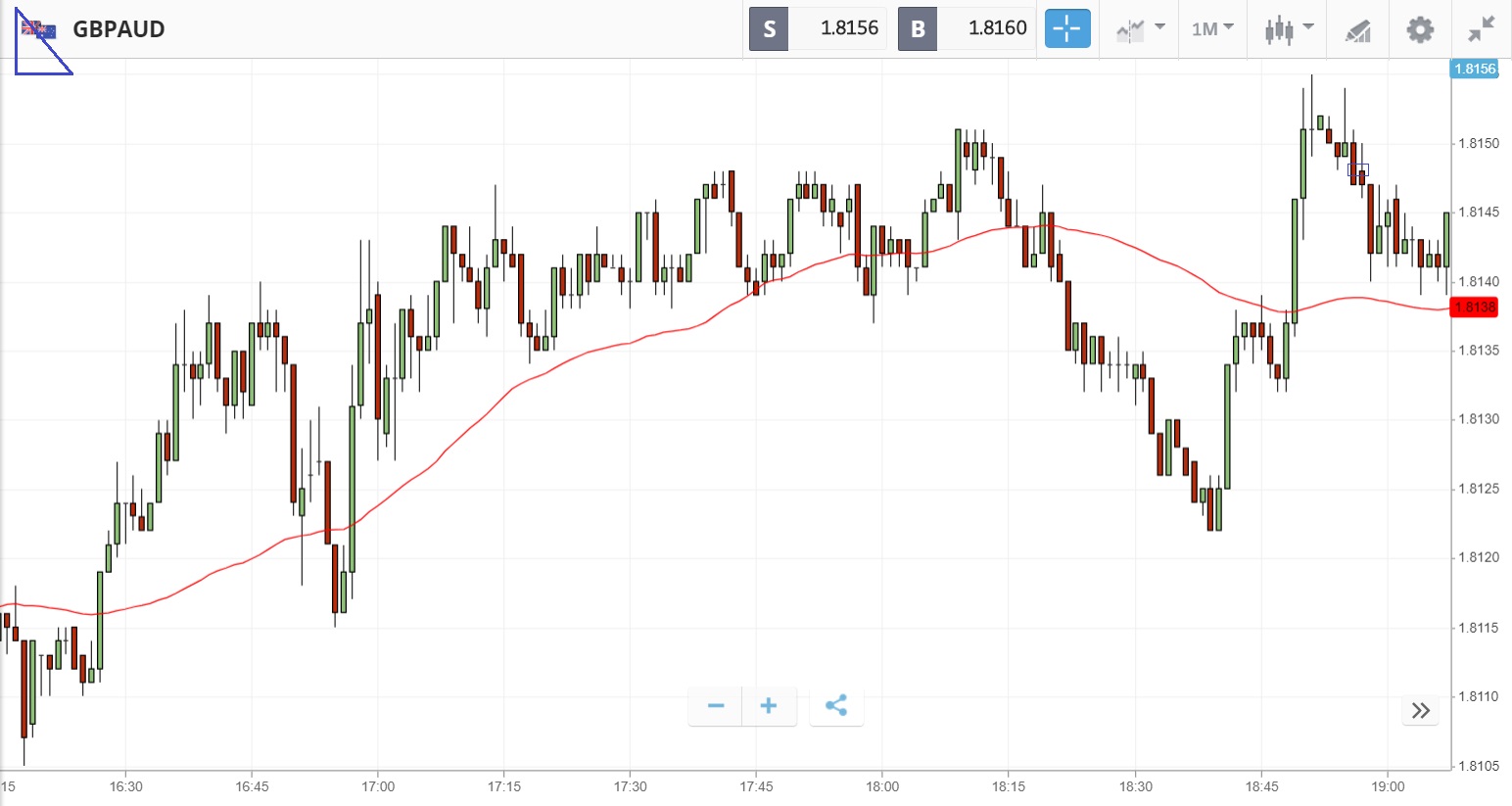
Task: Click the blue current price label 1.8156
Action: pyautogui.click(x=1475, y=69)
